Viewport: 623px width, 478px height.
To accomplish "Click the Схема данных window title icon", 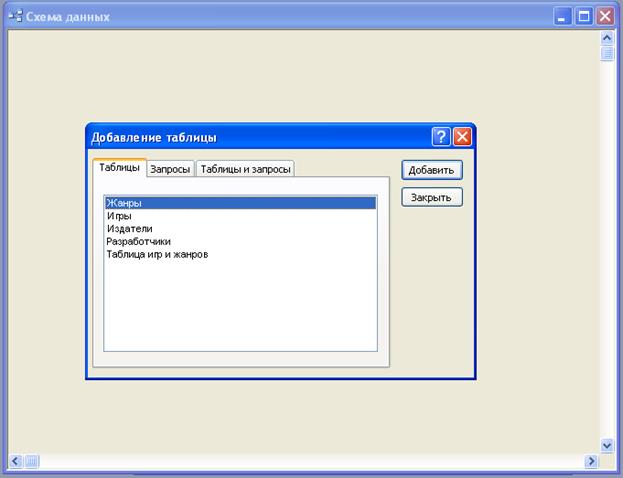I will click(15, 16).
